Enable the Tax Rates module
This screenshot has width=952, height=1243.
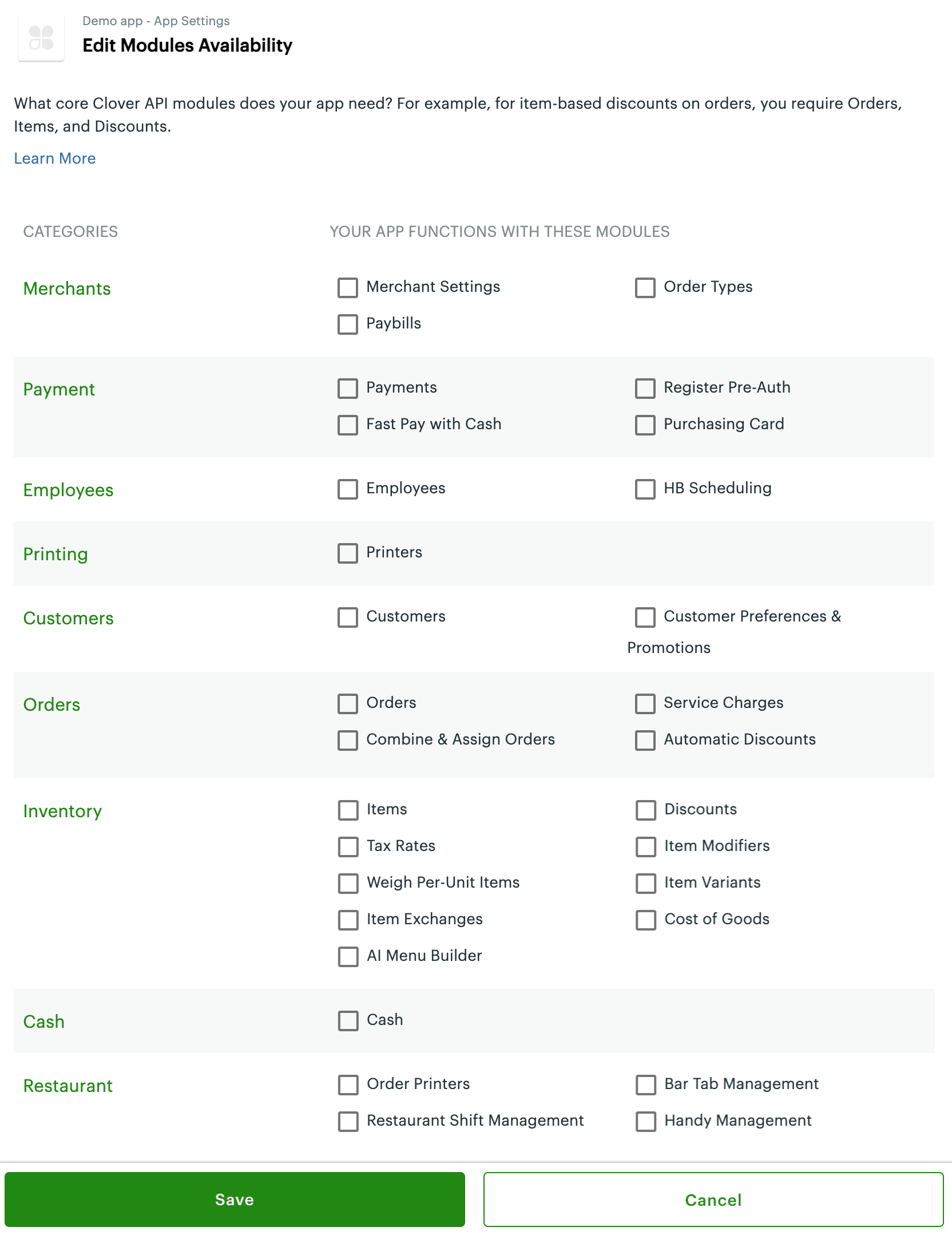(x=348, y=848)
